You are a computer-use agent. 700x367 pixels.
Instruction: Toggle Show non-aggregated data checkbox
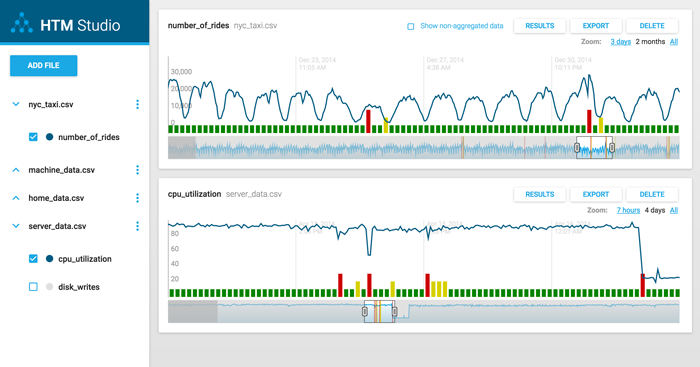pos(411,26)
